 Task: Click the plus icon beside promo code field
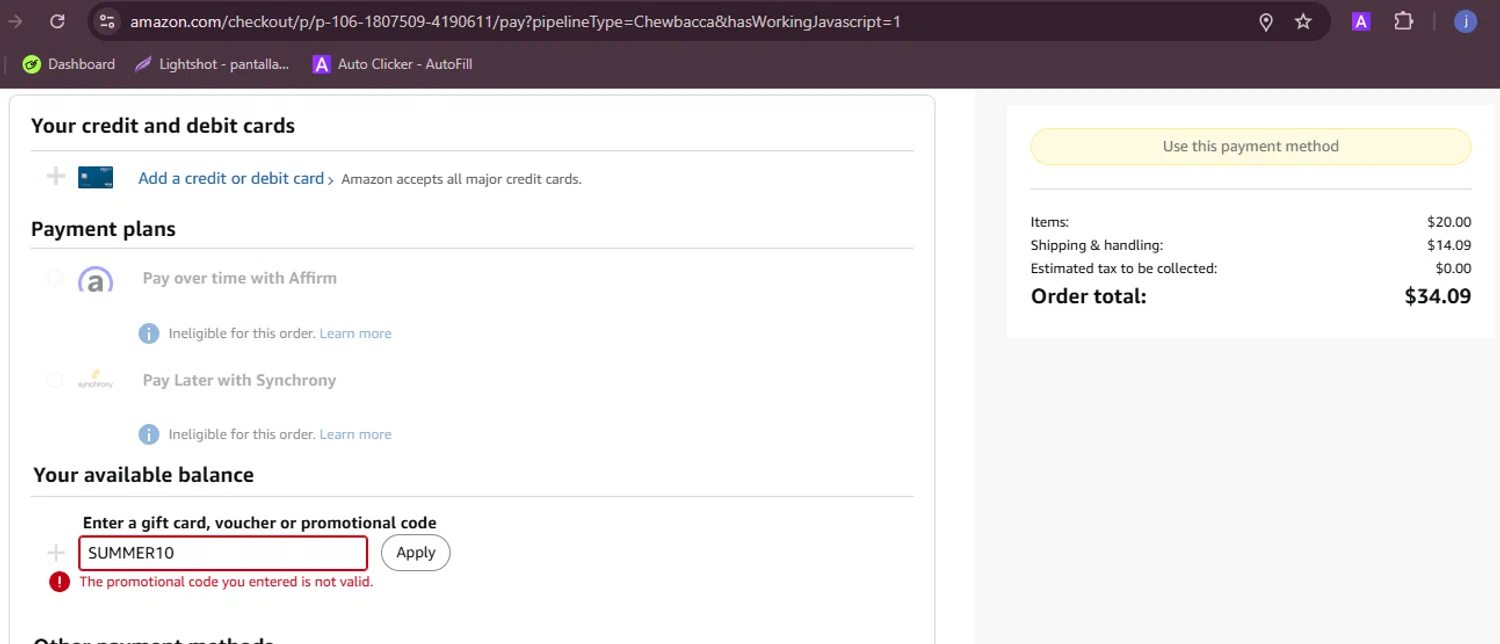point(56,552)
